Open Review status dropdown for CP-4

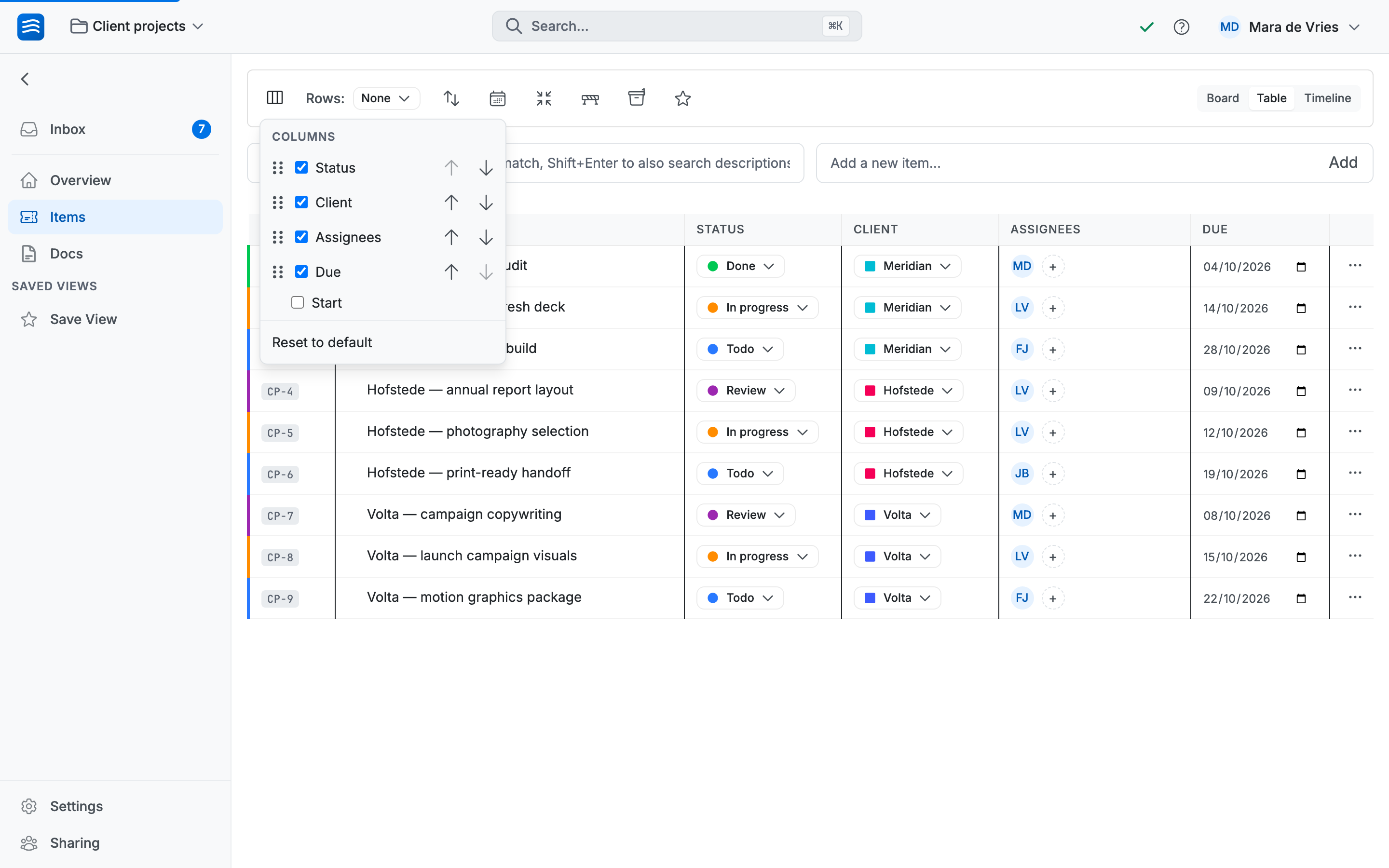746,391
